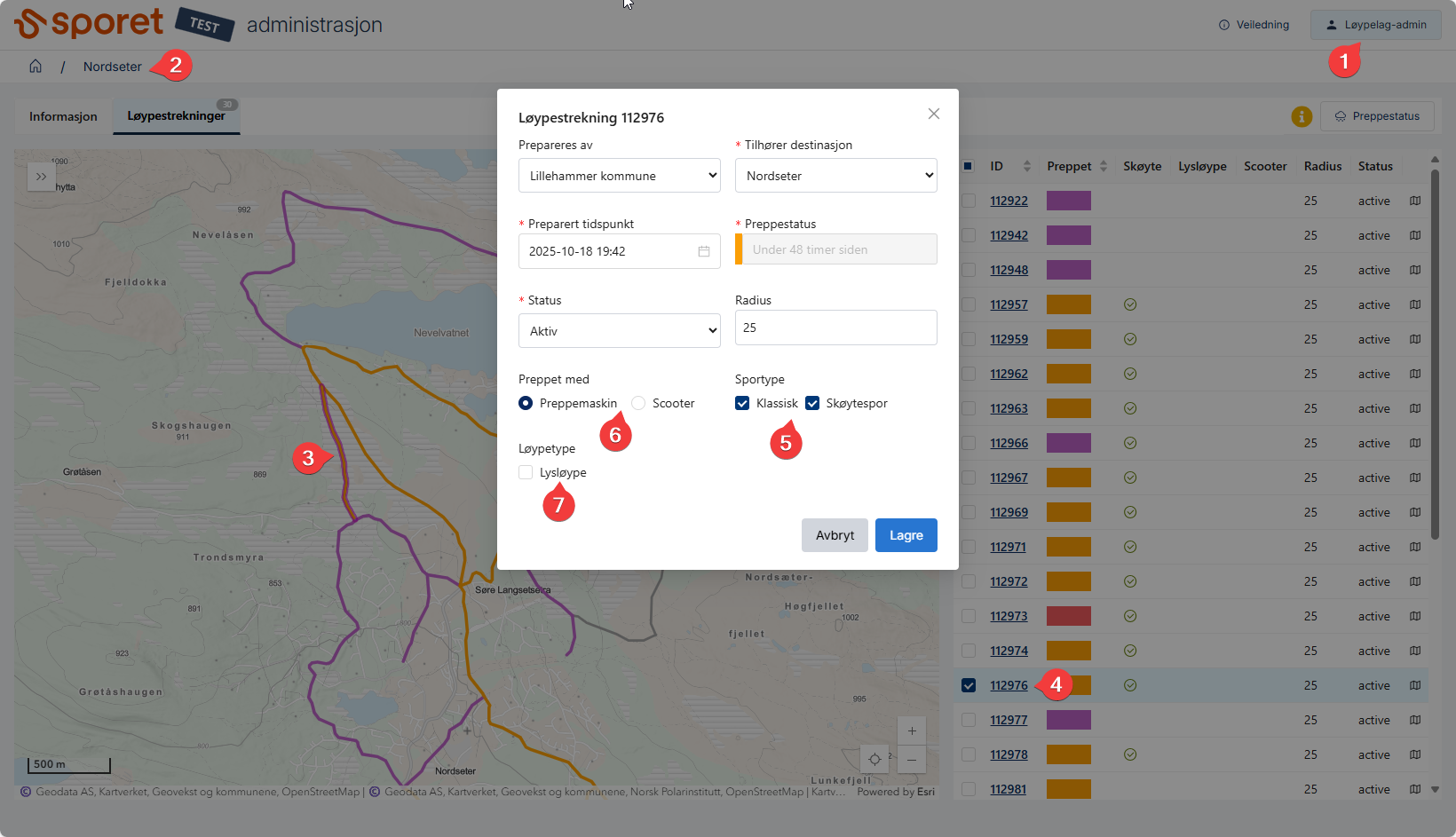Save changes with the Lagre button
Image resolution: width=1456 pixels, height=837 pixels.
click(x=906, y=535)
